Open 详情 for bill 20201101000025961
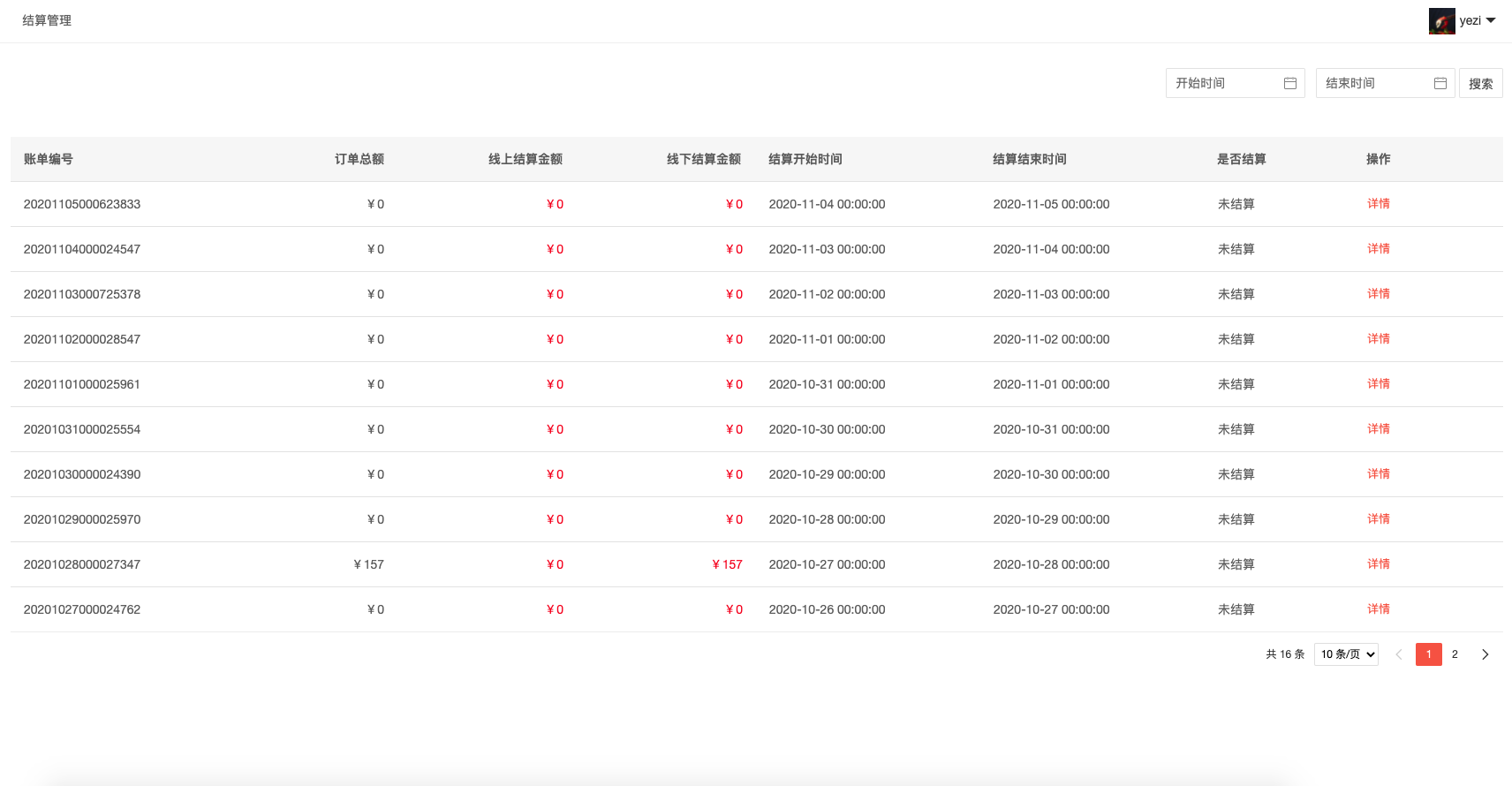The height and width of the screenshot is (786, 1512). 1378,384
